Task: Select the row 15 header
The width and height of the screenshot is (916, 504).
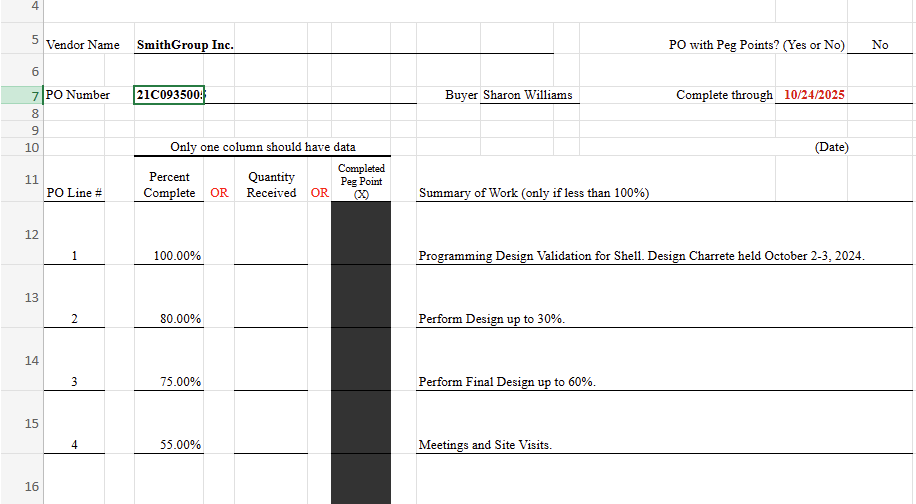Action: [x=20, y=423]
